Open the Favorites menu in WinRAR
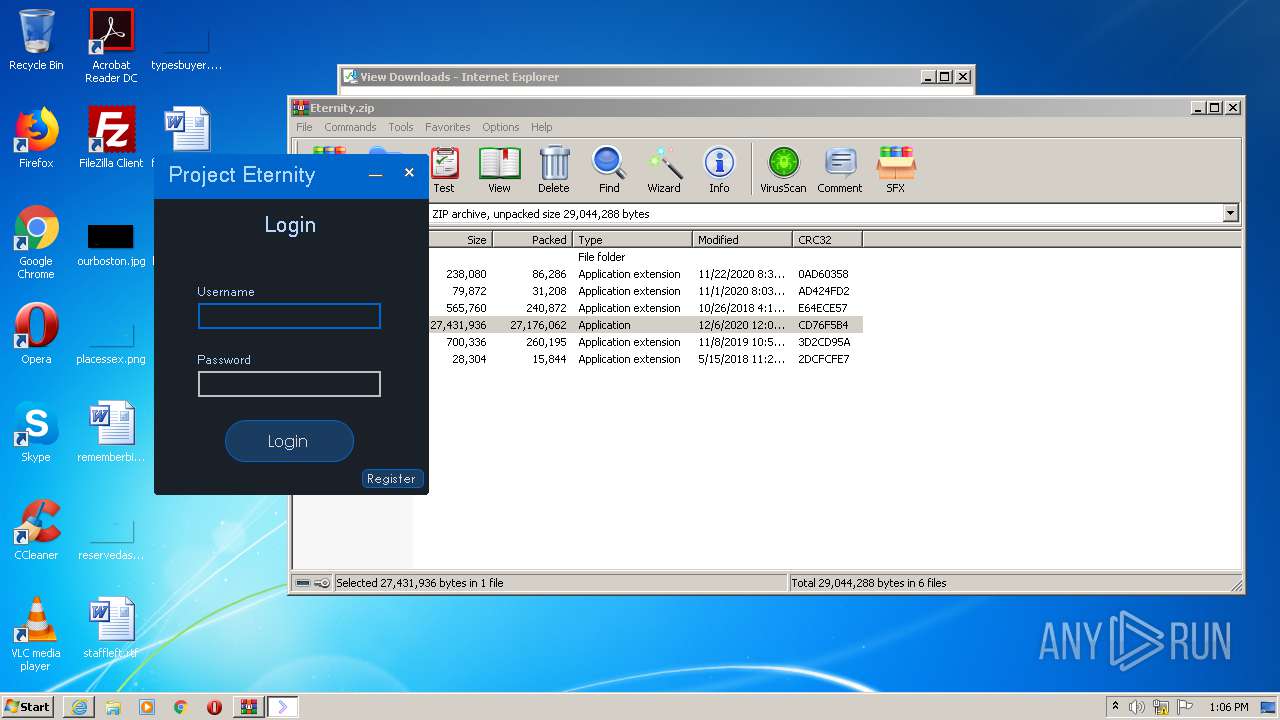This screenshot has height=720, width=1280. tap(447, 127)
